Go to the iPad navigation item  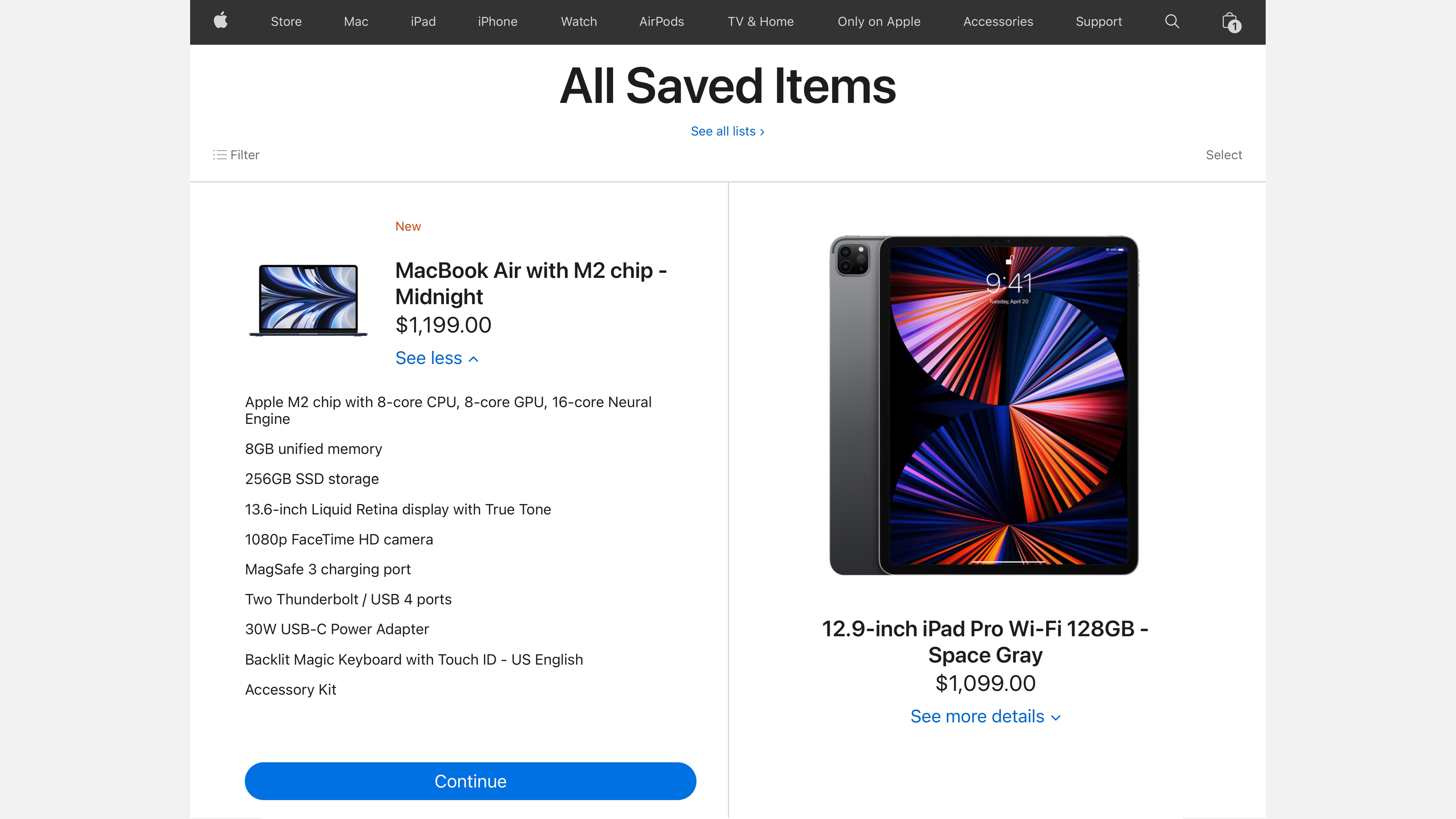click(x=423, y=21)
